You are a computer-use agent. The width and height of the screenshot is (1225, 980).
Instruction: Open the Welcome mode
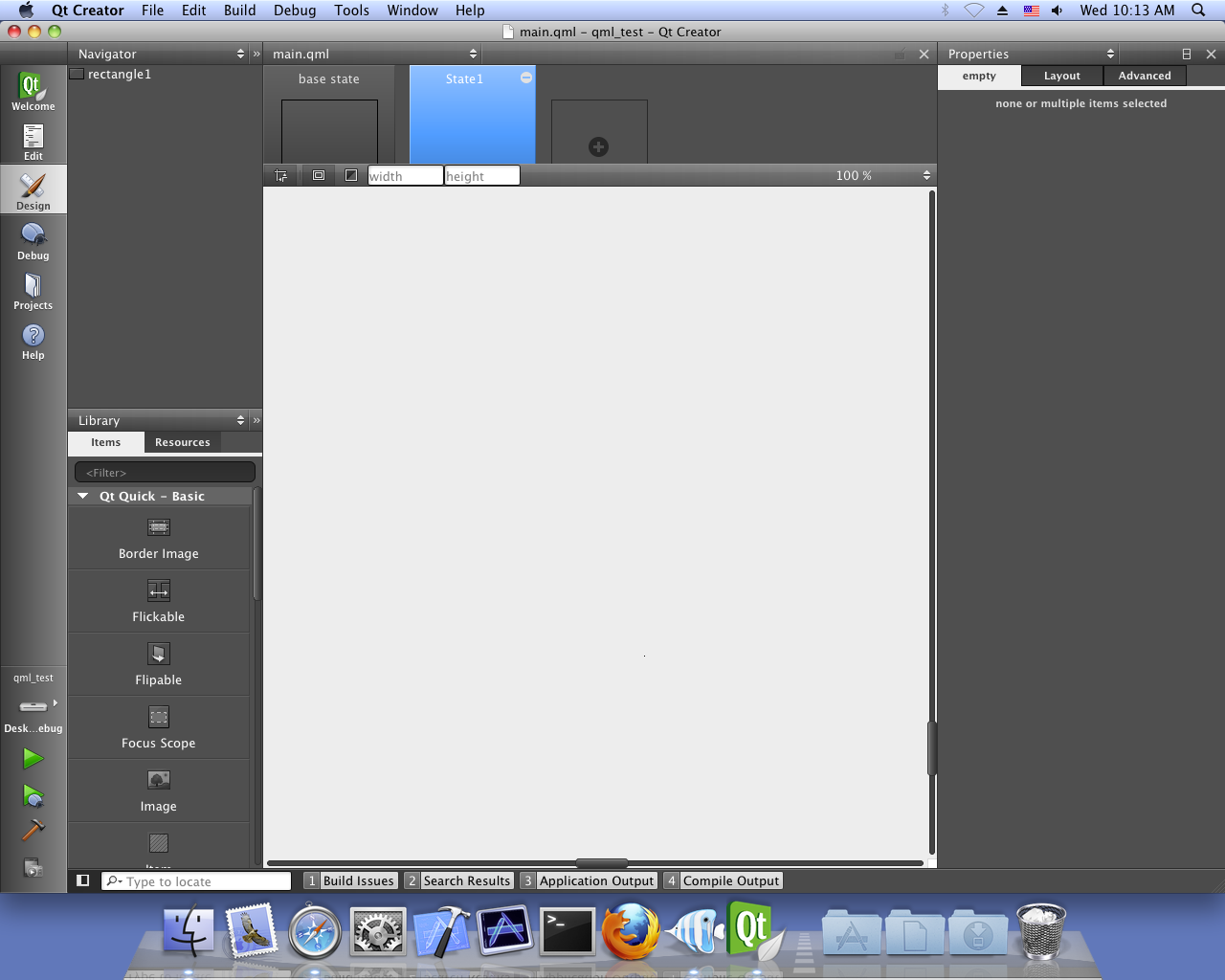point(33,91)
